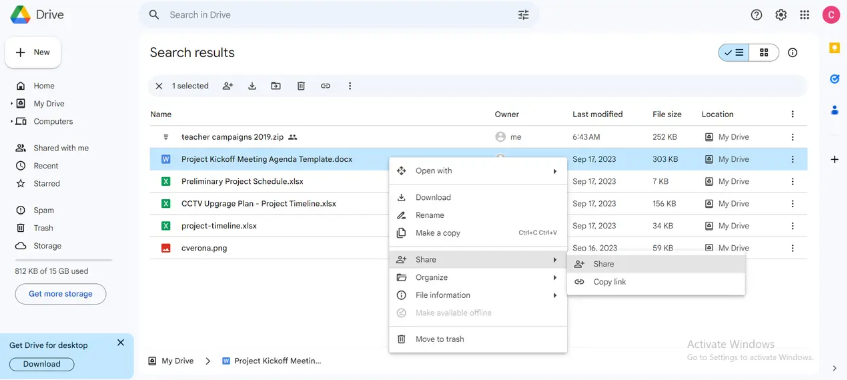Show the view details info icon
The height and width of the screenshot is (380, 847).
coord(792,52)
